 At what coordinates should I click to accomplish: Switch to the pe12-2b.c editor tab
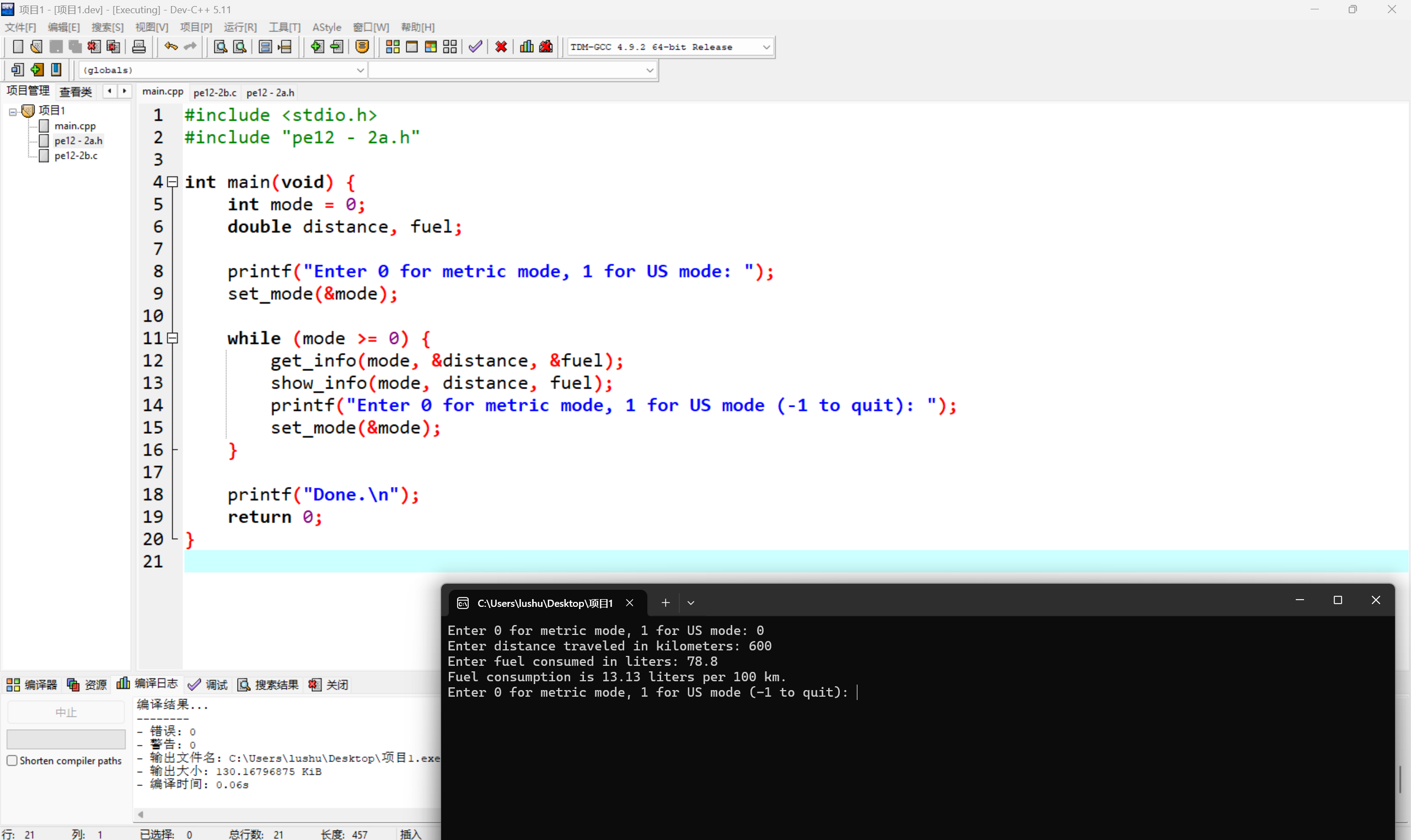(x=214, y=92)
